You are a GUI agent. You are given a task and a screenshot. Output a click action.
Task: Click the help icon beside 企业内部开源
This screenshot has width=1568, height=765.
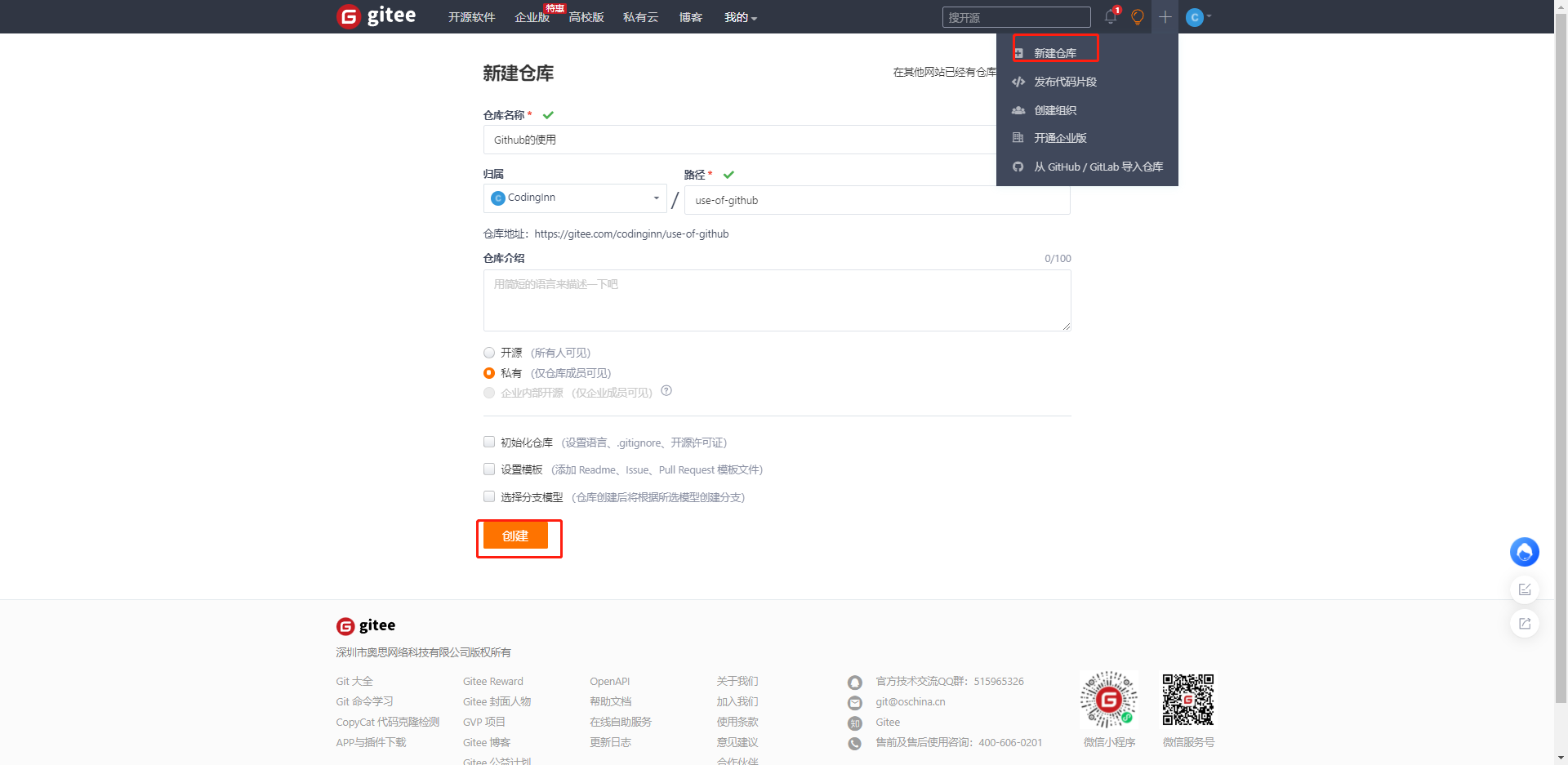[x=666, y=391]
